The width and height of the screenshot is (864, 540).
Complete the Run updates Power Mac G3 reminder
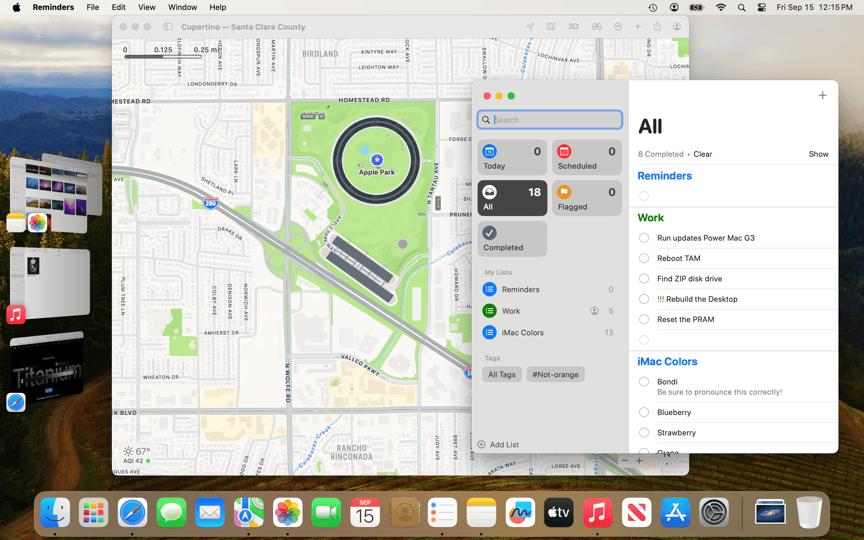coord(644,237)
